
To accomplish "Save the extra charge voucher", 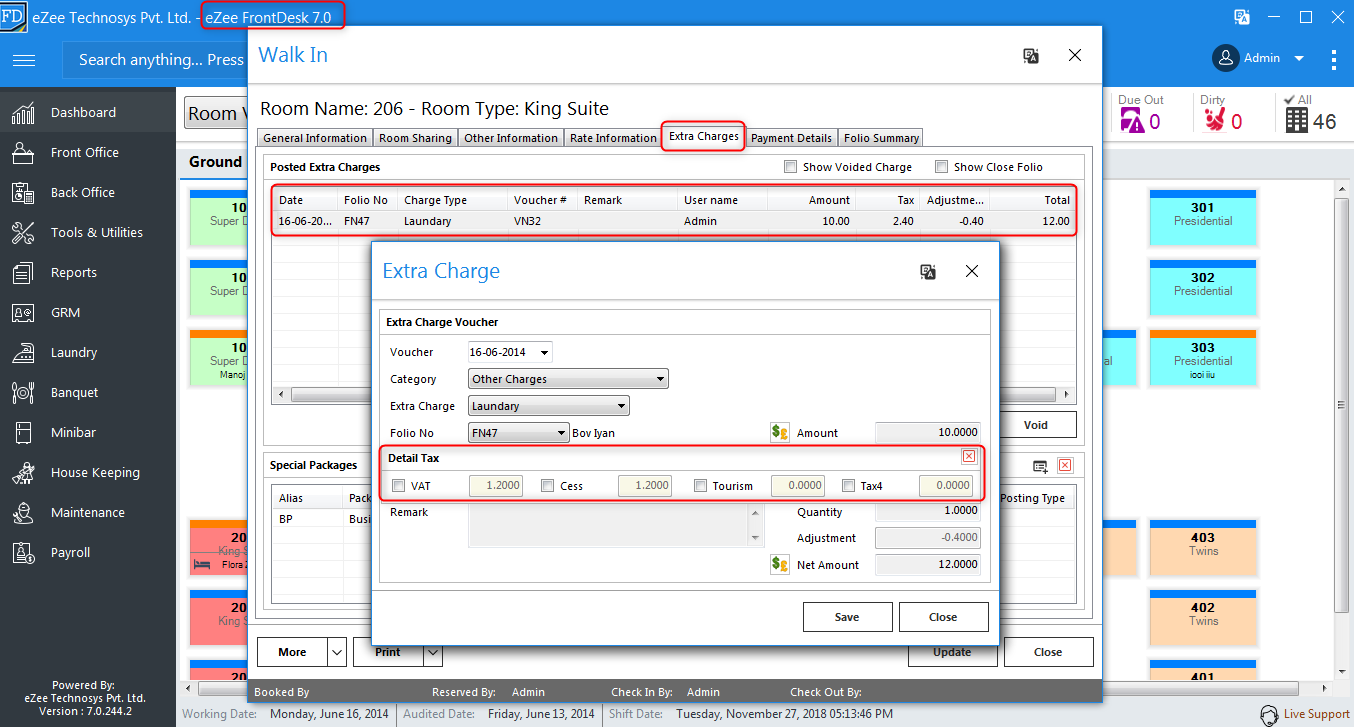I will pos(847,617).
